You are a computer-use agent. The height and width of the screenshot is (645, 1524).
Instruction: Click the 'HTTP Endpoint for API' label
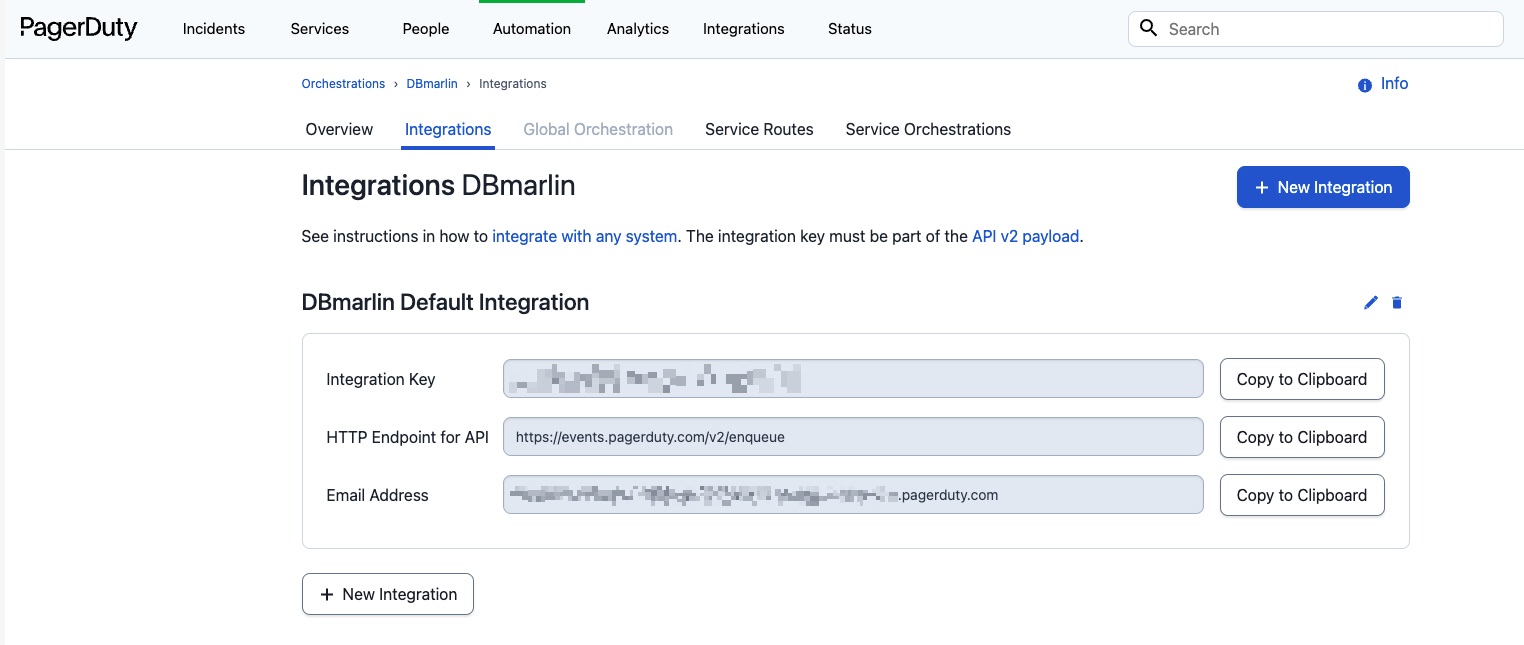[407, 437]
